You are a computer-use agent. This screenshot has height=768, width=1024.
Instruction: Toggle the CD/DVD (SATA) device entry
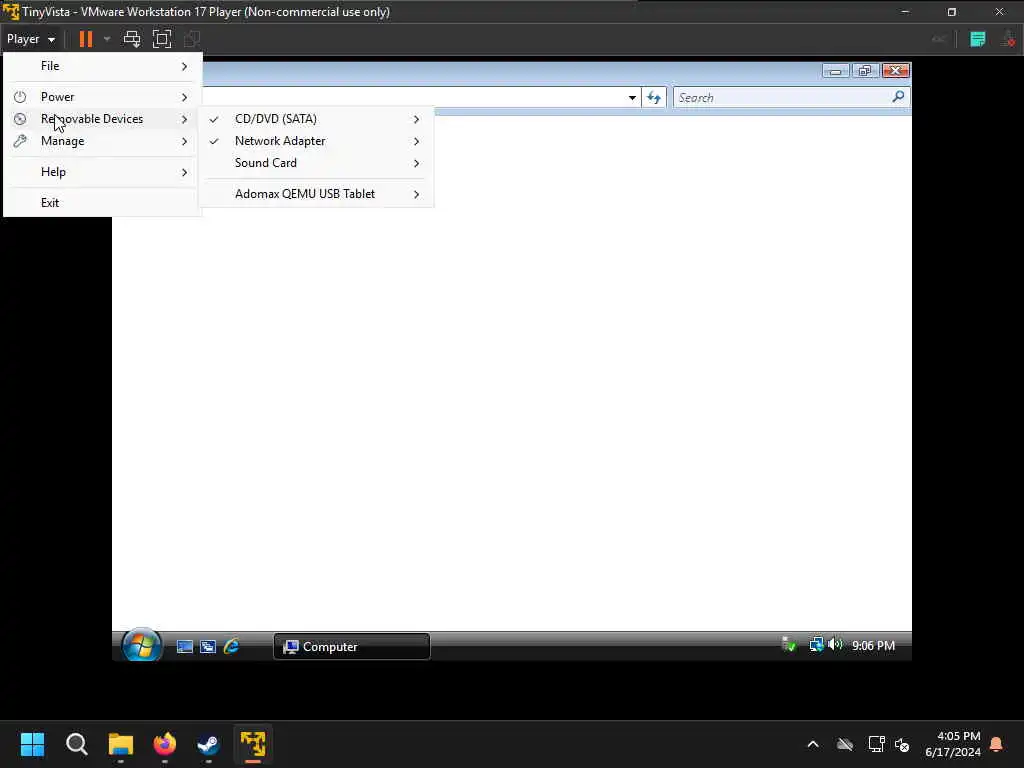pos(316,119)
